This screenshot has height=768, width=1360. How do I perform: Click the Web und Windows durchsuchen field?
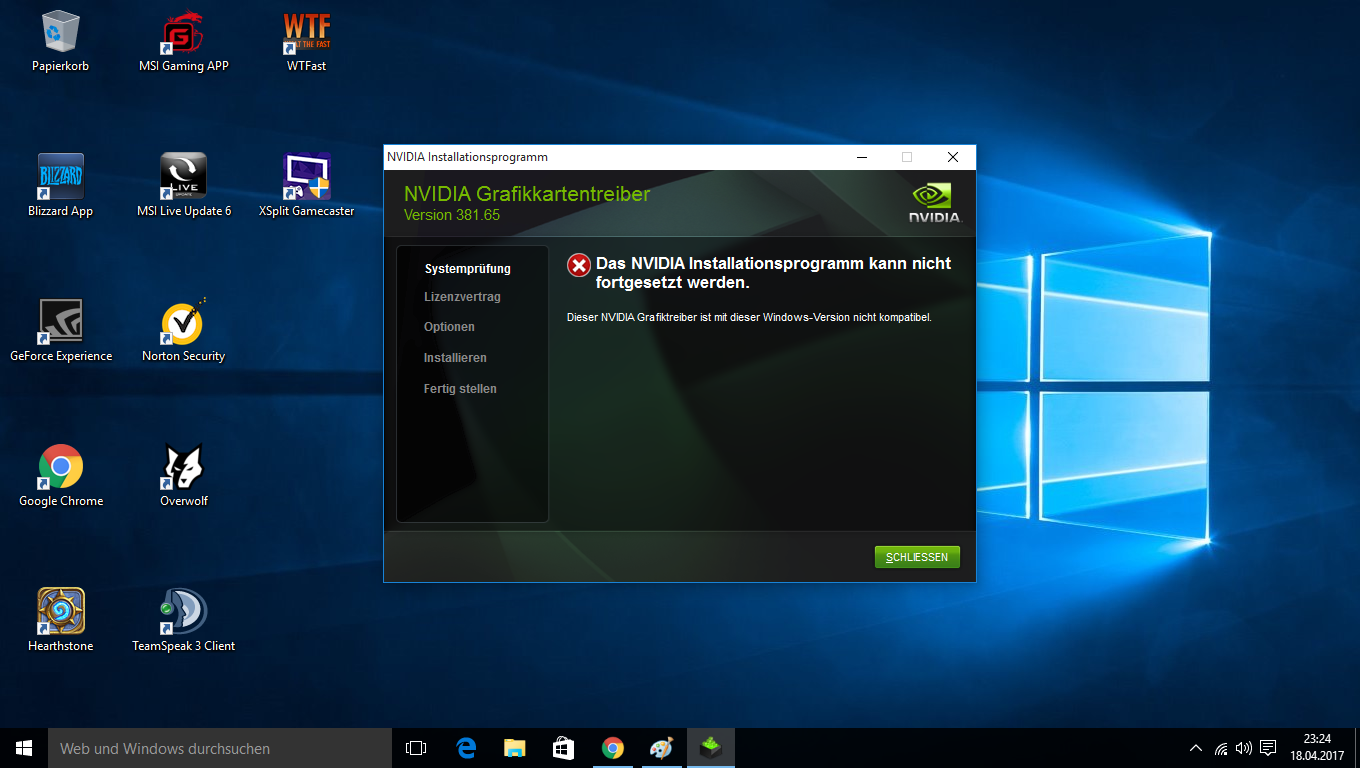coord(220,748)
